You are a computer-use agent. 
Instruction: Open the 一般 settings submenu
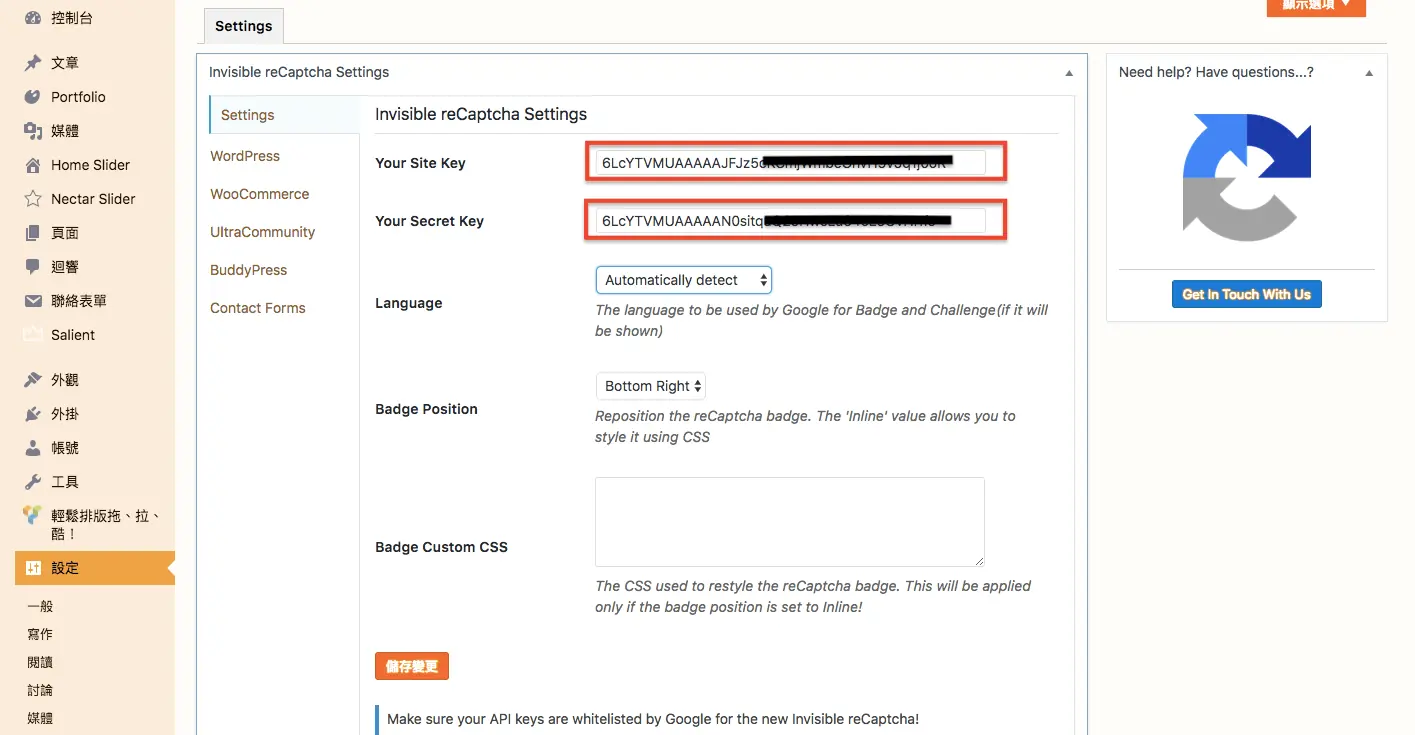tap(40, 606)
